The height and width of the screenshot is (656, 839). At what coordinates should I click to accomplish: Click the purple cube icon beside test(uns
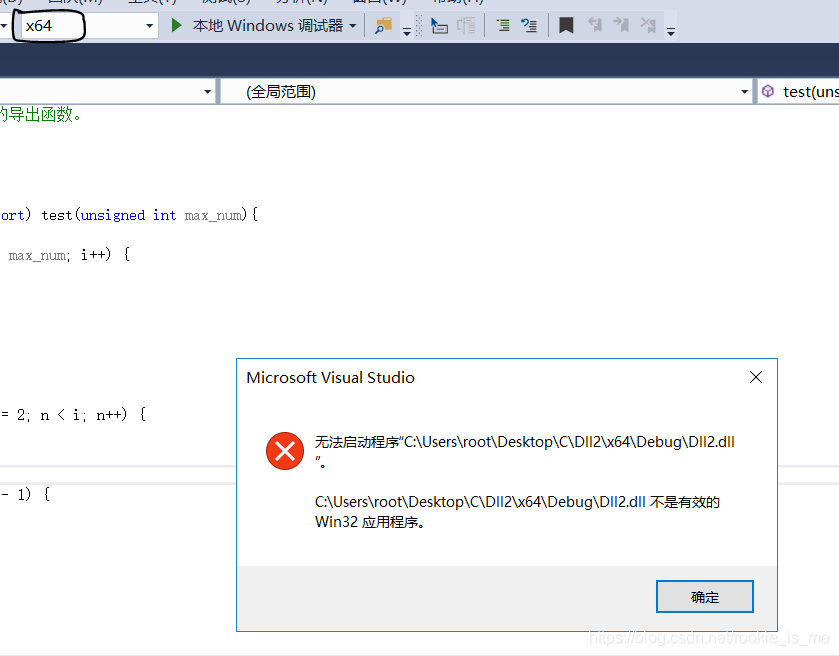768,91
